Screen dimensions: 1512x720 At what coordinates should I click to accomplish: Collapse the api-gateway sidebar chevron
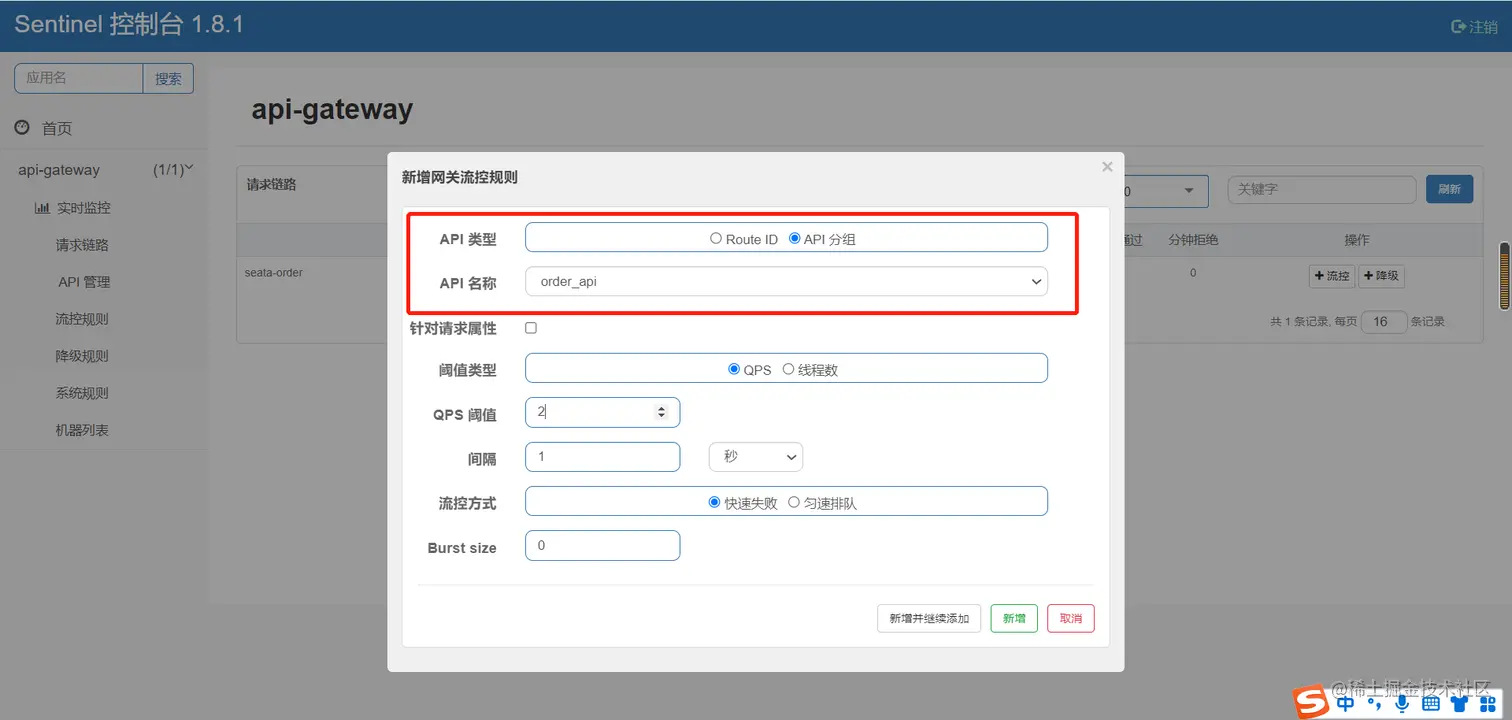[189, 168]
